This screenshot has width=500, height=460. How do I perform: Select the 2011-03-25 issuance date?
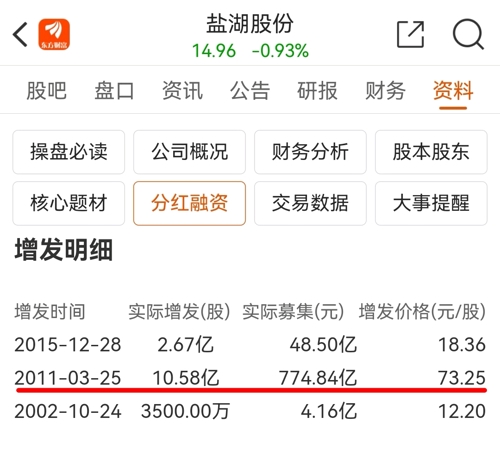[68, 378]
